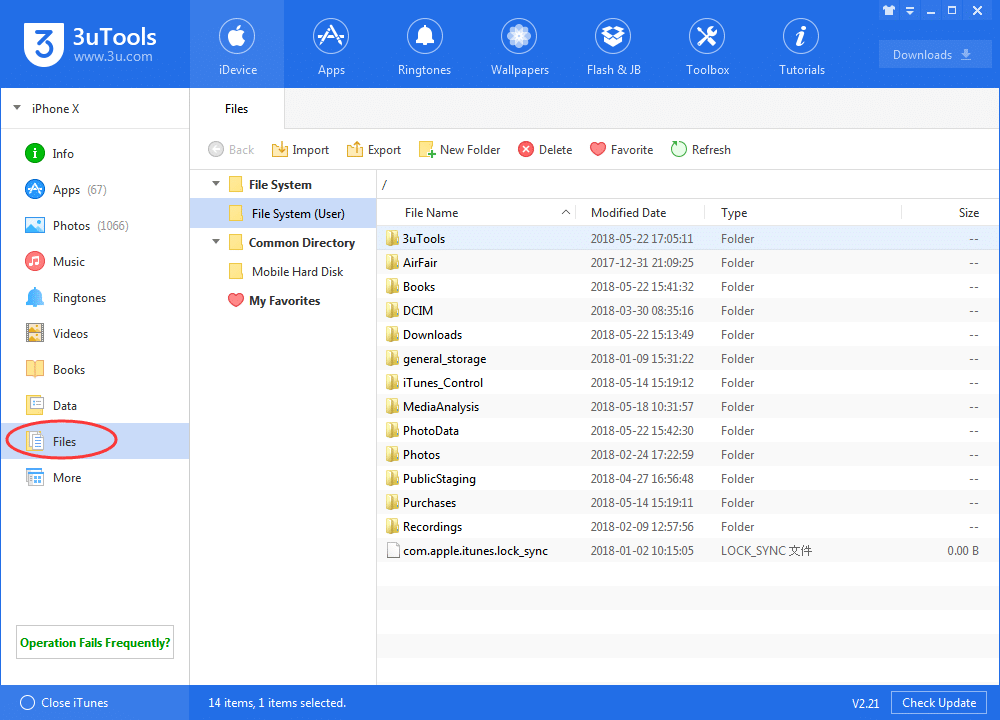Select Apps (67) in the sidebar
This screenshot has width=1000, height=720.
pos(95,189)
